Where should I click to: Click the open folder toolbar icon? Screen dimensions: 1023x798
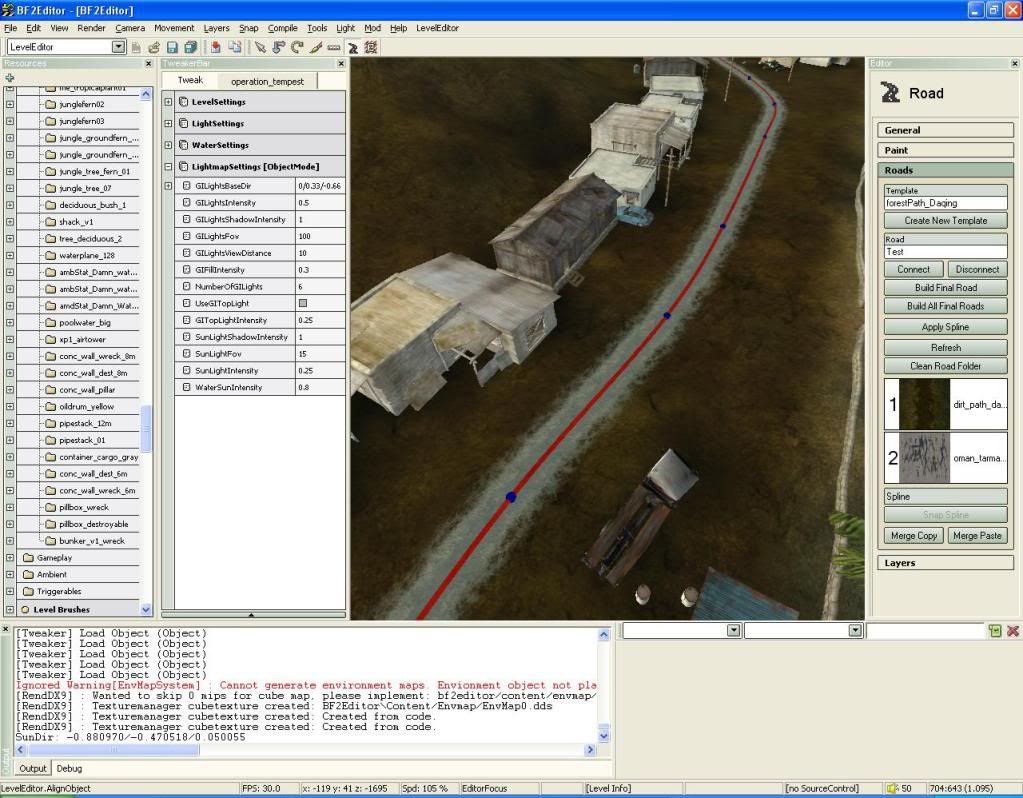tap(154, 47)
